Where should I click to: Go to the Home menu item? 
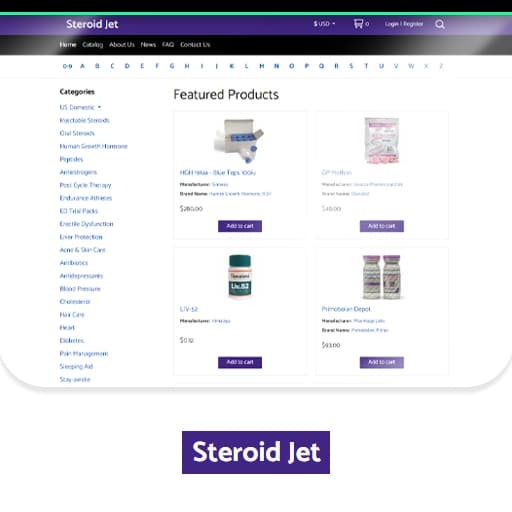click(x=68, y=44)
